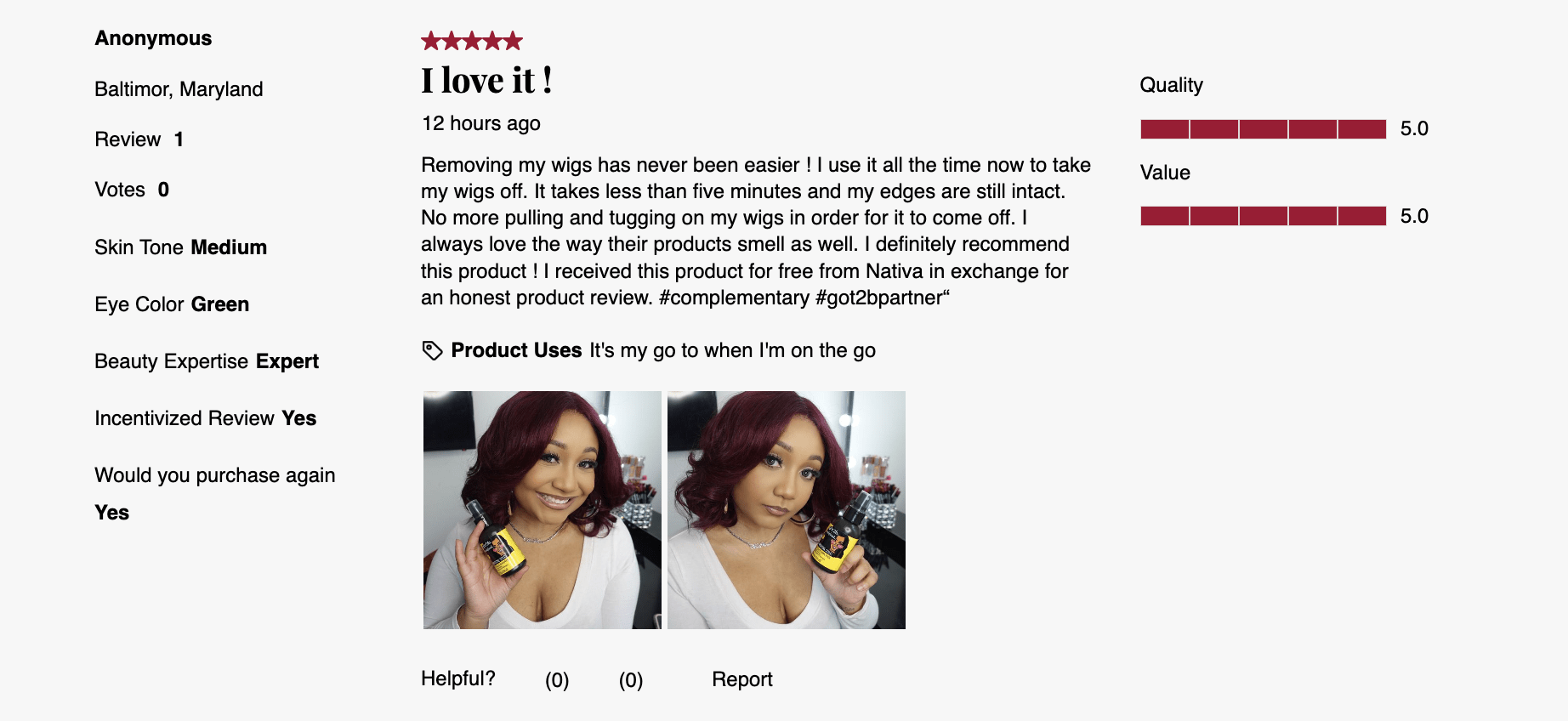Click the "12 hours ago" timestamp
Viewport: 1568px width, 721px height.
click(x=481, y=123)
